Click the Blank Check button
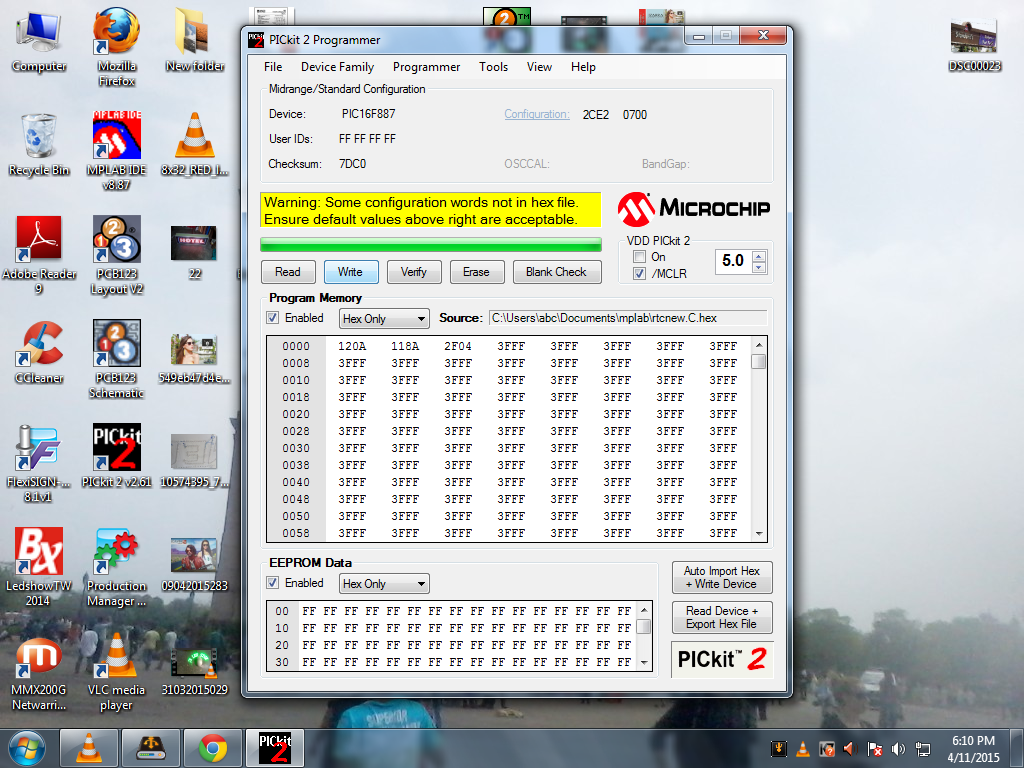The image size is (1024, 768). click(556, 272)
